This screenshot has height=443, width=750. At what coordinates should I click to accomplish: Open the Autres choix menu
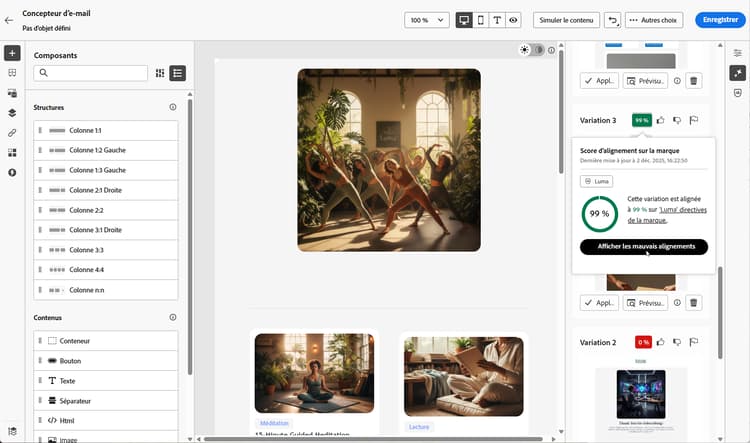click(653, 20)
